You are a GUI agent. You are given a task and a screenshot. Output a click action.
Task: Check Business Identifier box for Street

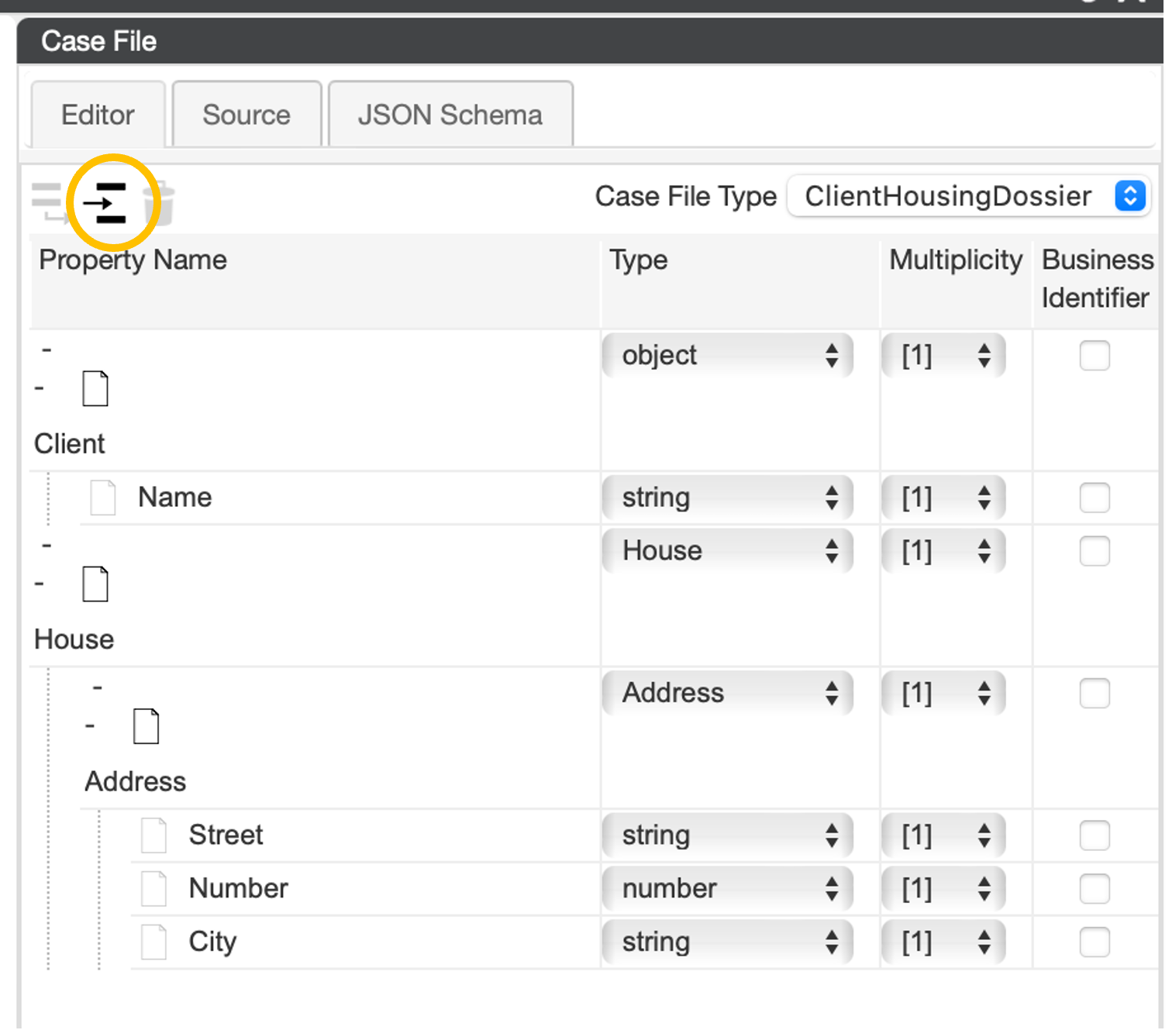pyautogui.click(x=1094, y=835)
